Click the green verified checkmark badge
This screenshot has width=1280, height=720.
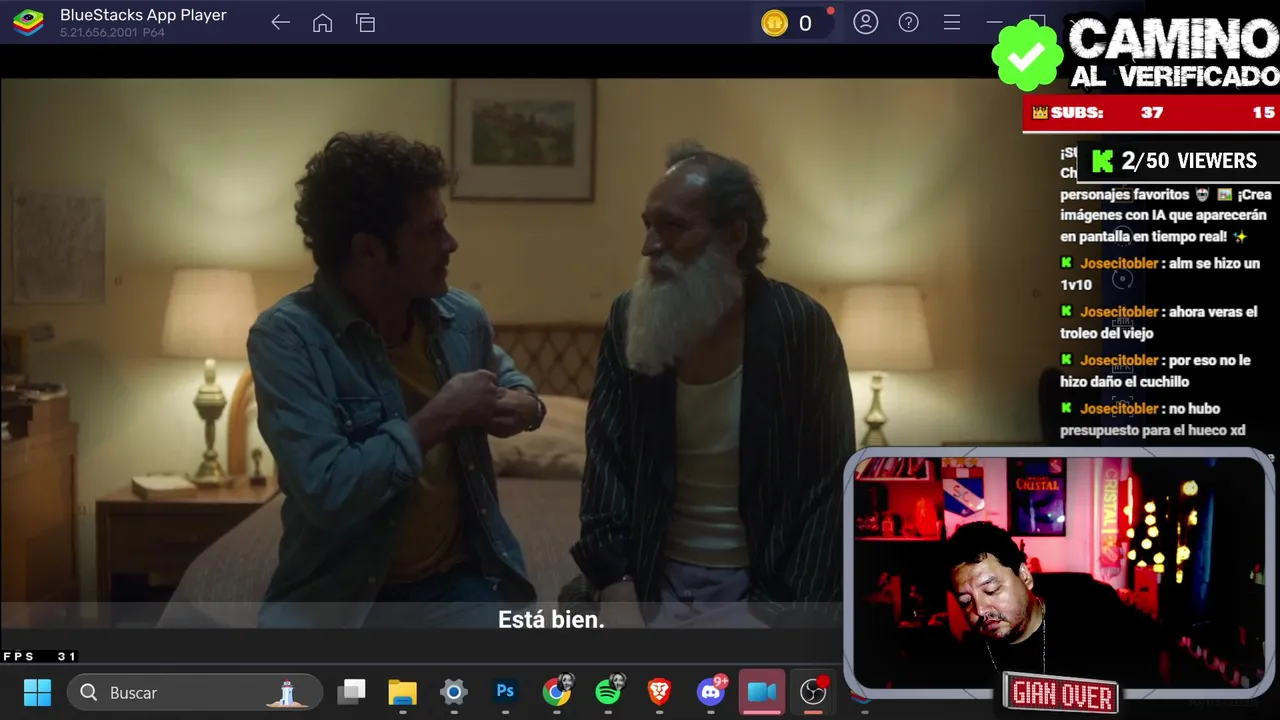click(1026, 55)
